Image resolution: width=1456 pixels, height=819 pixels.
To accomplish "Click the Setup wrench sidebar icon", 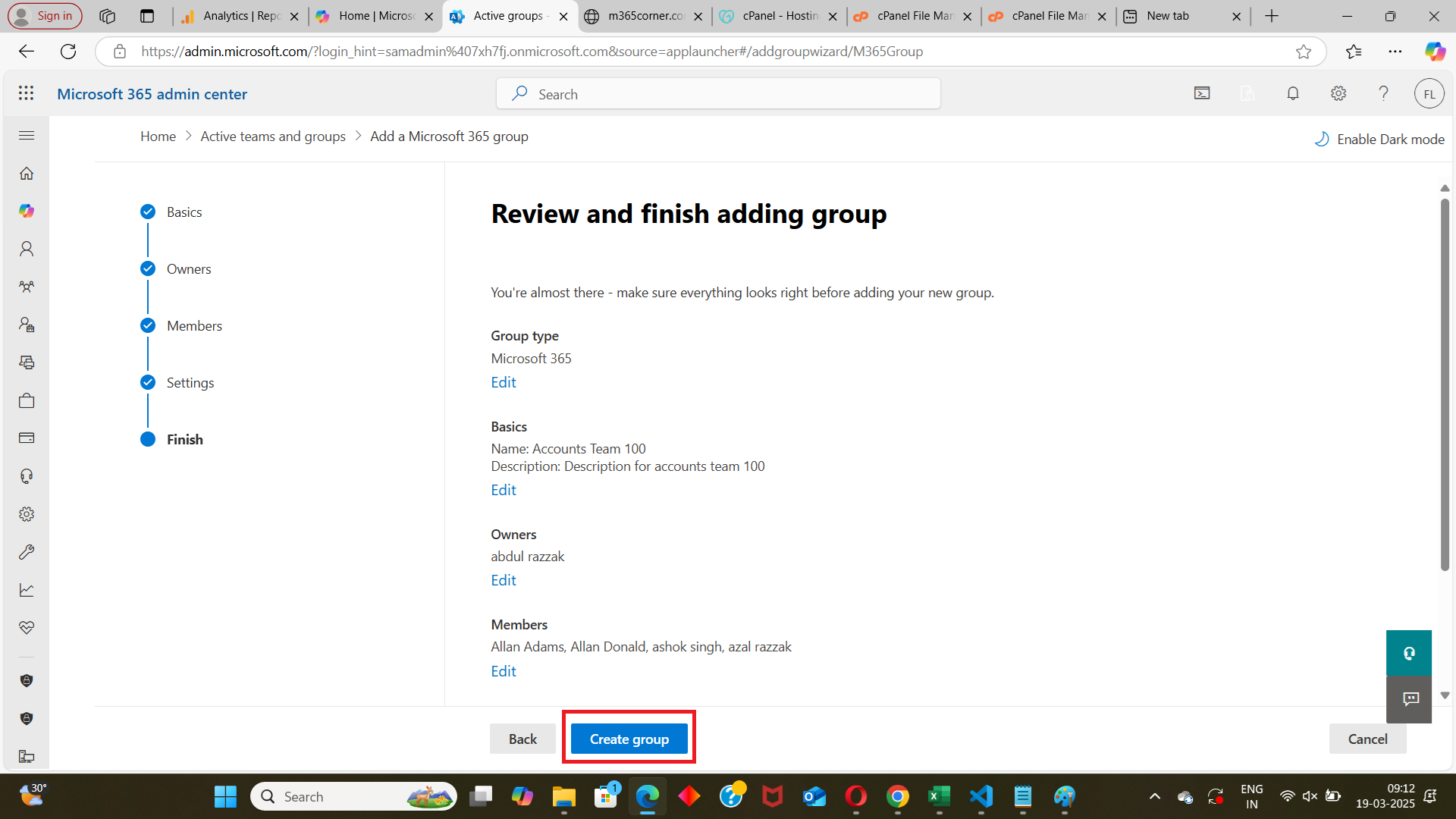I will pos(27,552).
